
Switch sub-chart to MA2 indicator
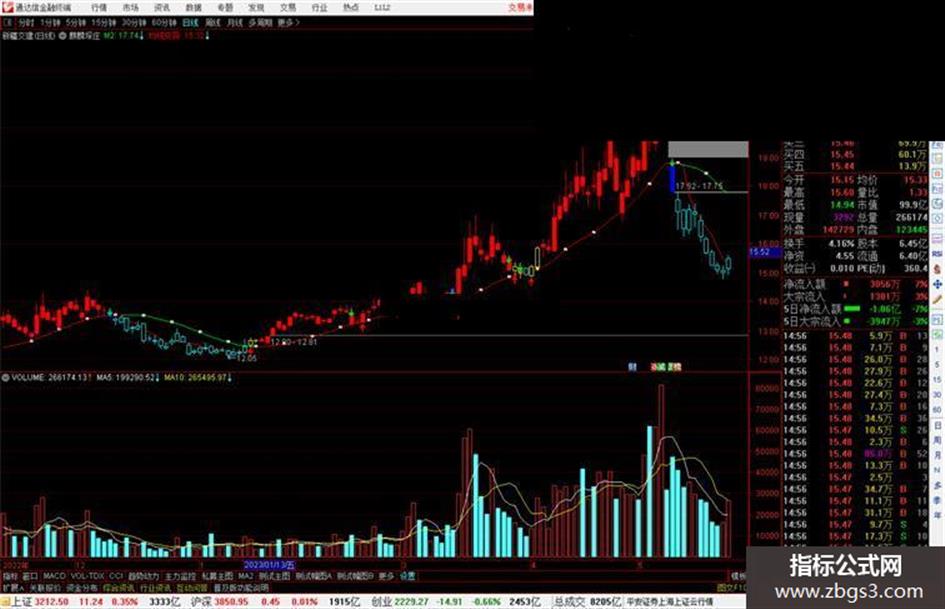pyautogui.click(x=245, y=576)
